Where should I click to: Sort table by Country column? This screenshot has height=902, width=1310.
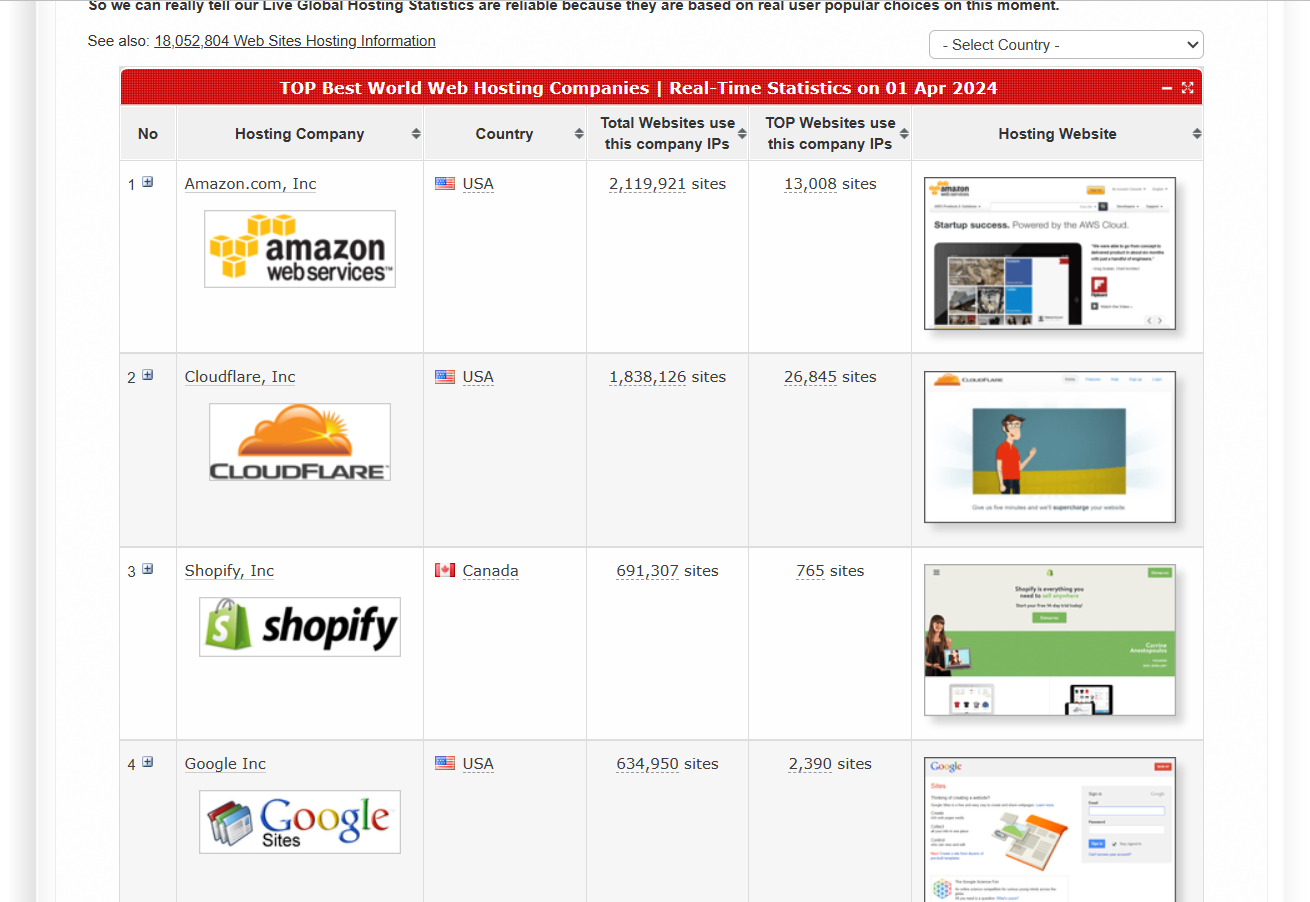(x=505, y=134)
